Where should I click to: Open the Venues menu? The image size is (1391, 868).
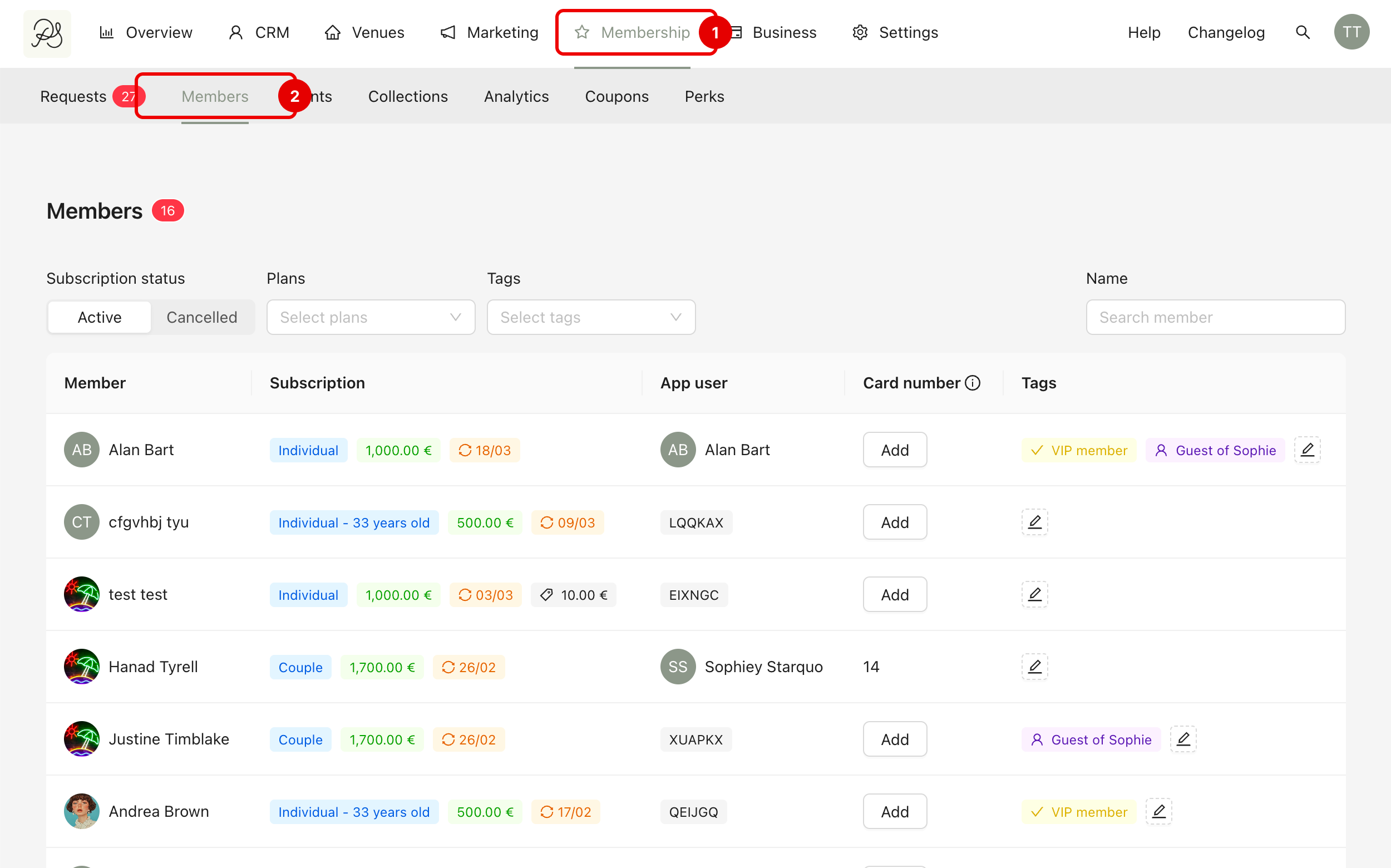pyautogui.click(x=364, y=32)
